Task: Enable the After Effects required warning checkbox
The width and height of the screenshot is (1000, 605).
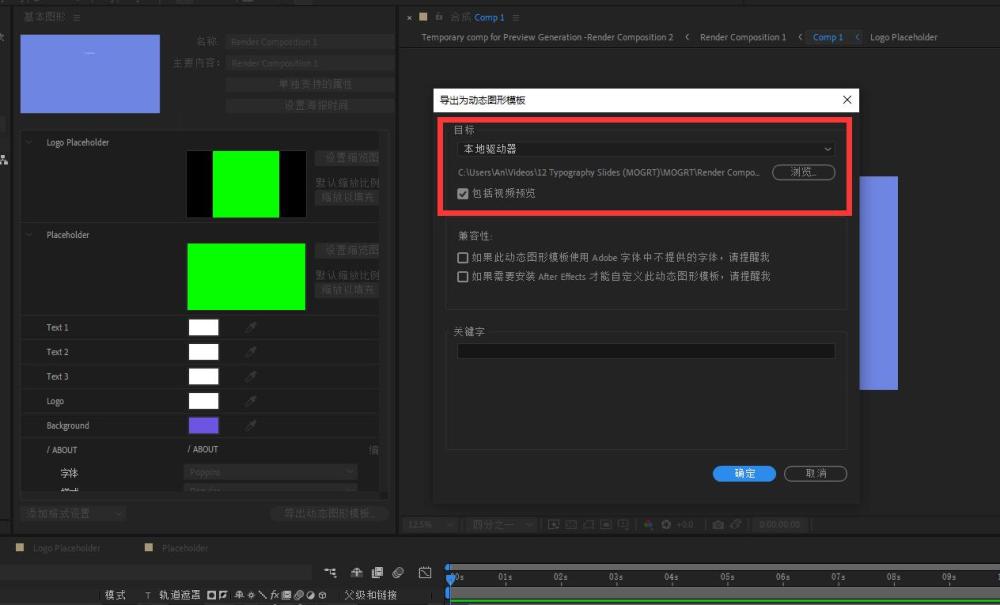Action: pyautogui.click(x=463, y=277)
